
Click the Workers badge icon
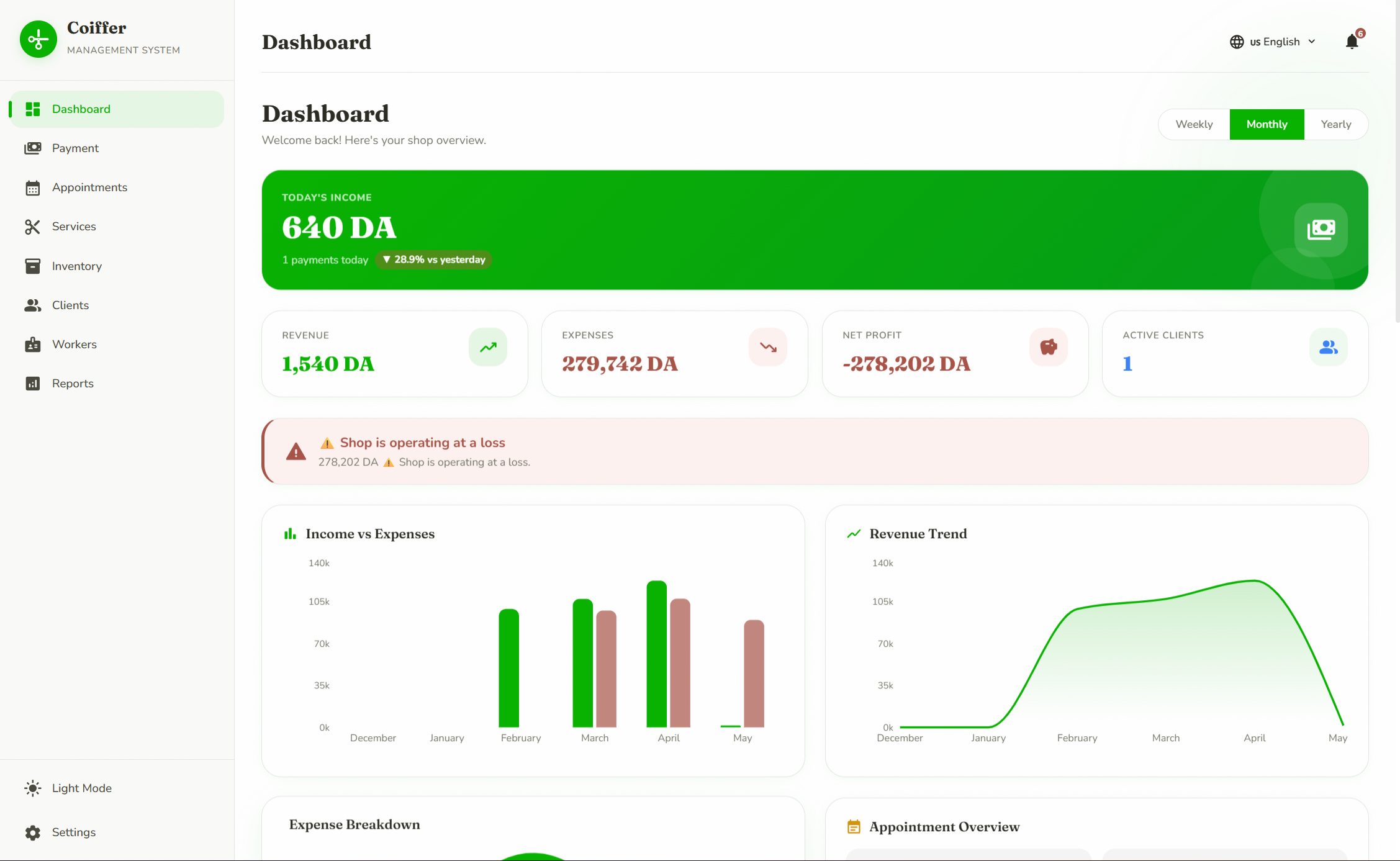33,345
